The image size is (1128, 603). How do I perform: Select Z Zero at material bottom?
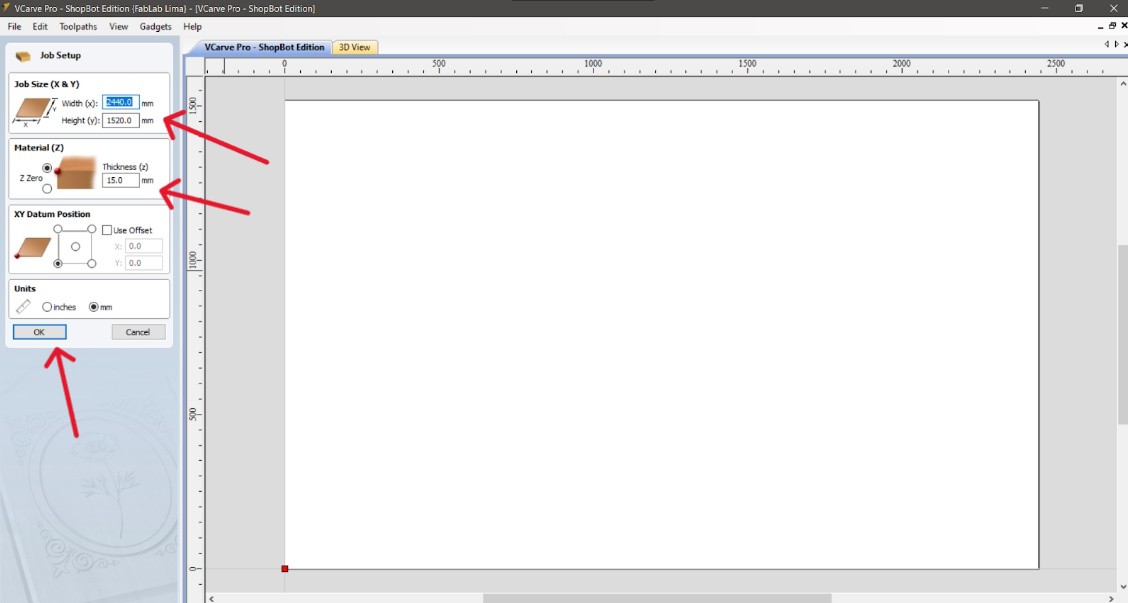pos(47,189)
